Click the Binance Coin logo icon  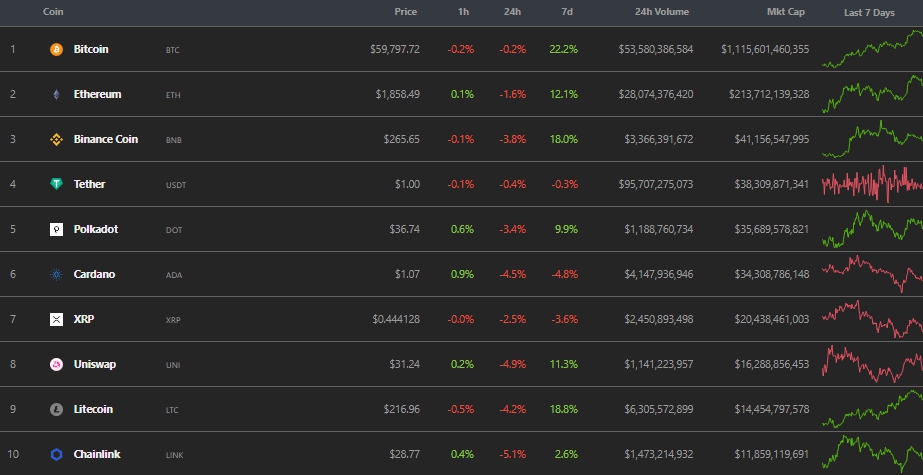56,139
